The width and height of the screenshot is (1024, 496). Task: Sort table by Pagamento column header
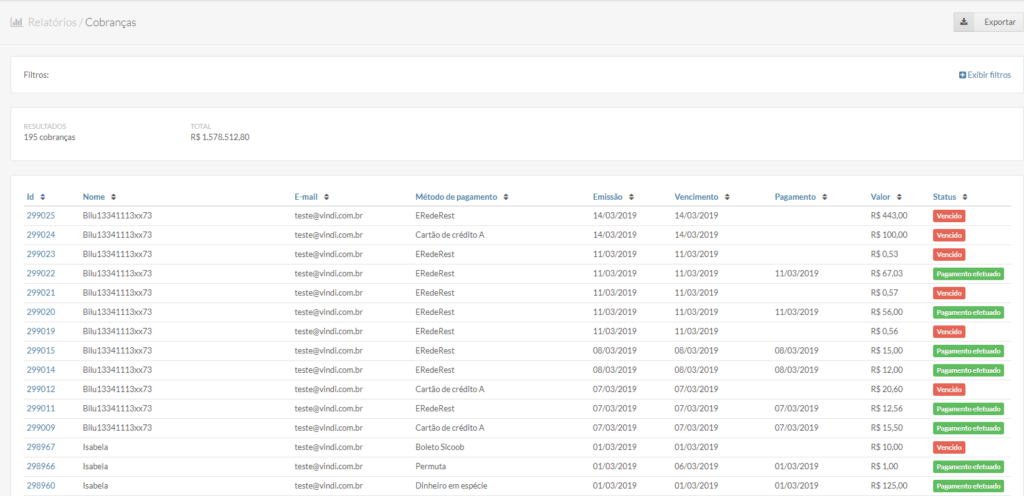795,196
